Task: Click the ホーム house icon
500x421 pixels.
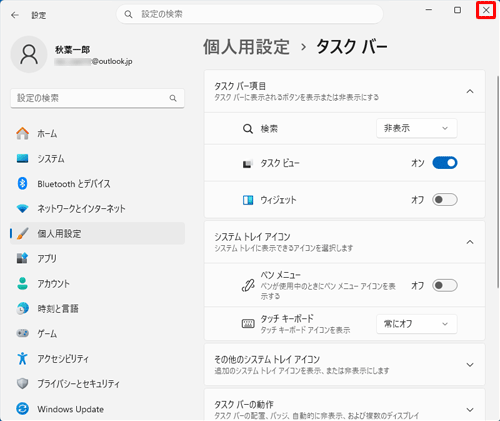Action: [22, 134]
